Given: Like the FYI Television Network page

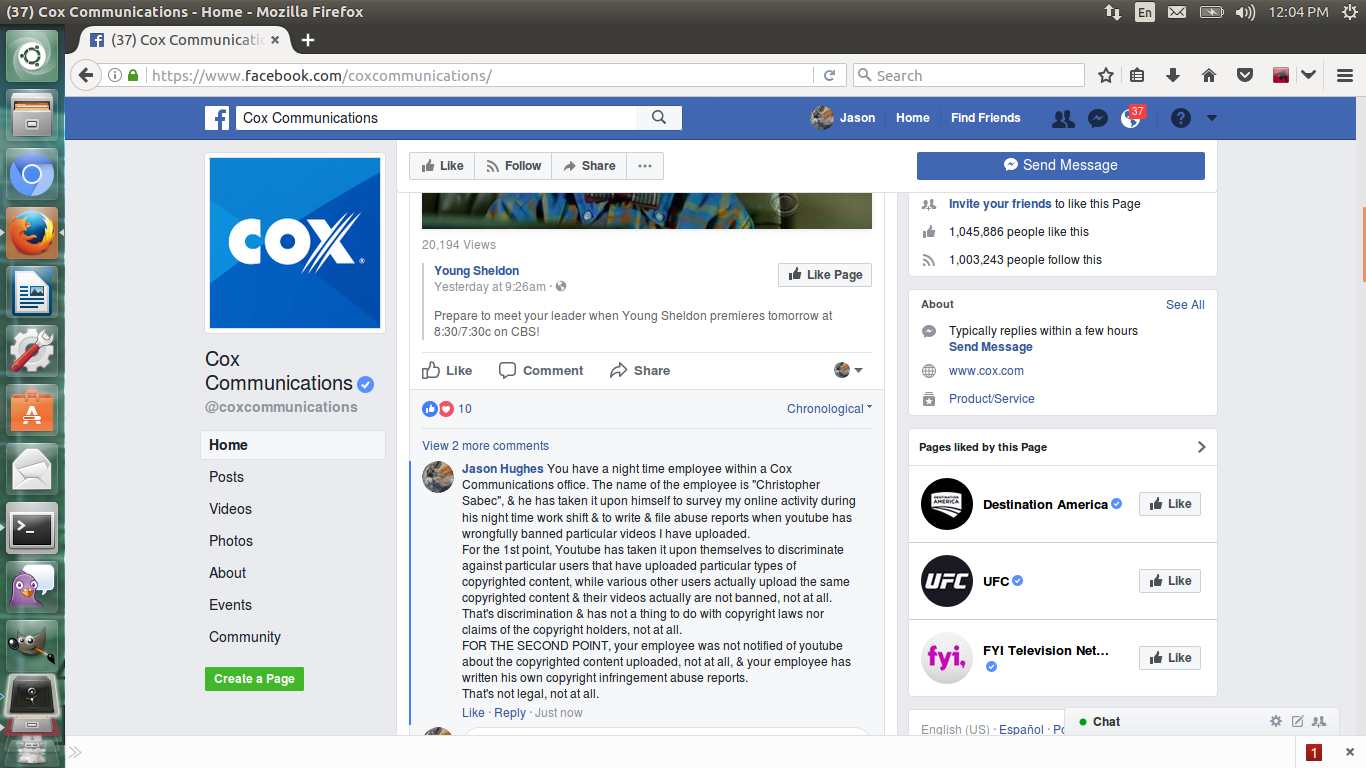Looking at the screenshot, I should coord(1170,658).
